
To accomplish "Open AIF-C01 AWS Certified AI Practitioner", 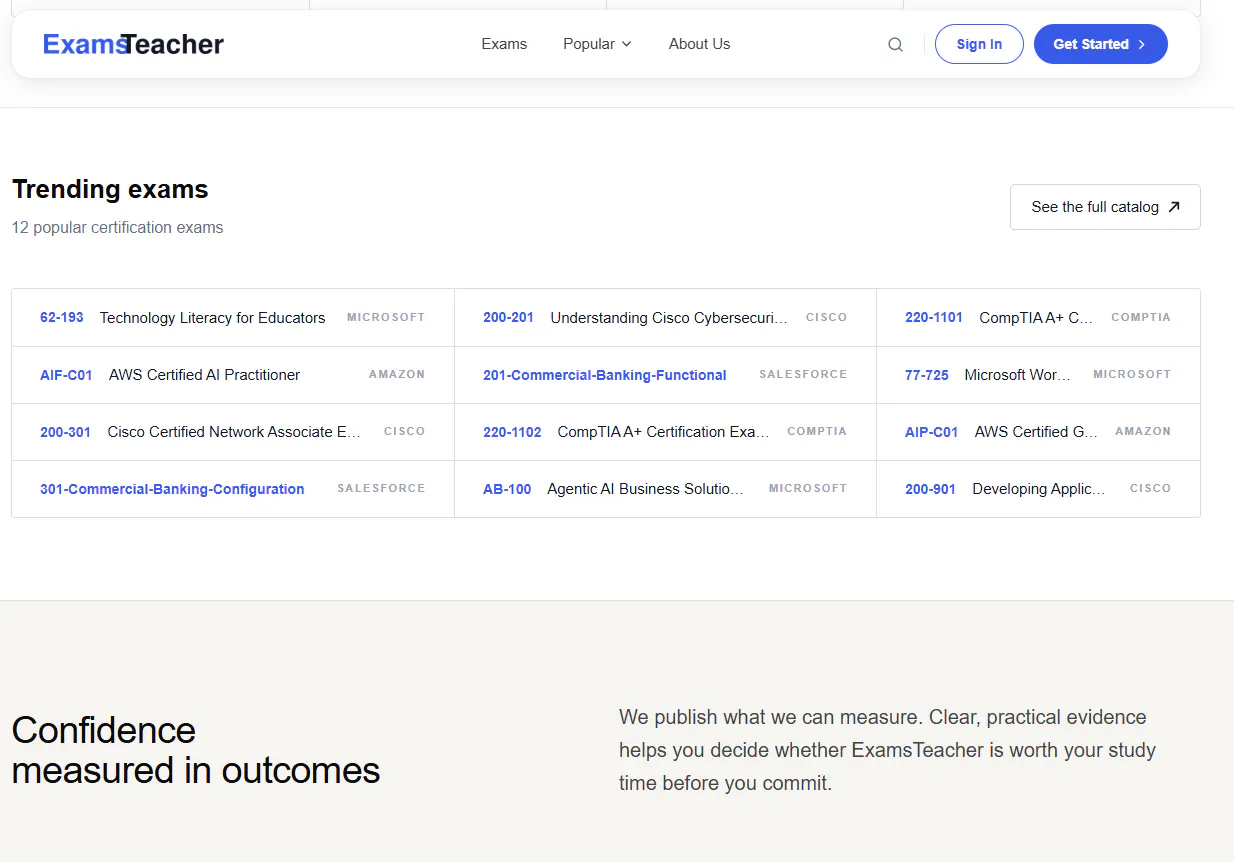I will pos(233,375).
